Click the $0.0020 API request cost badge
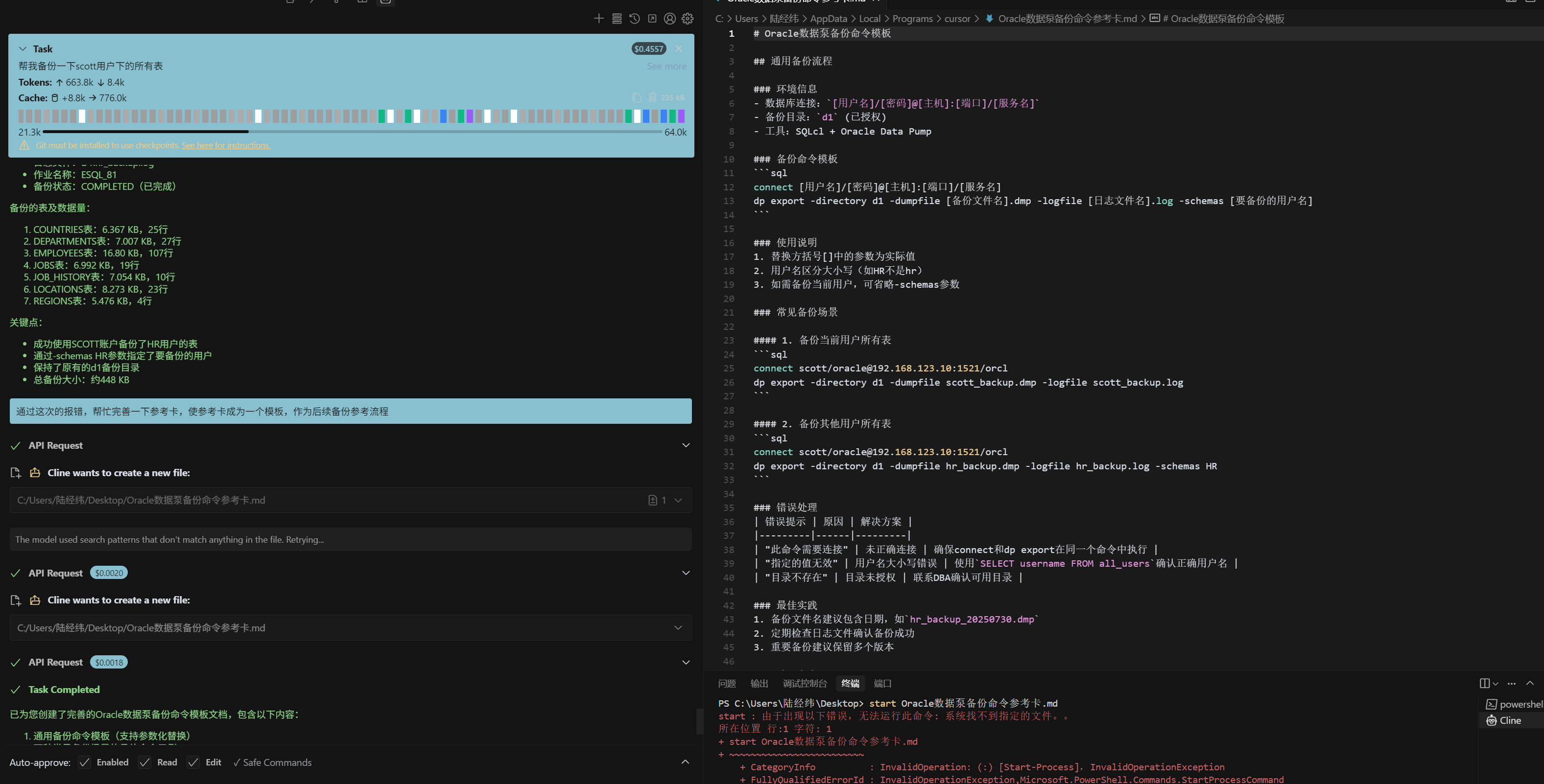 [109, 573]
